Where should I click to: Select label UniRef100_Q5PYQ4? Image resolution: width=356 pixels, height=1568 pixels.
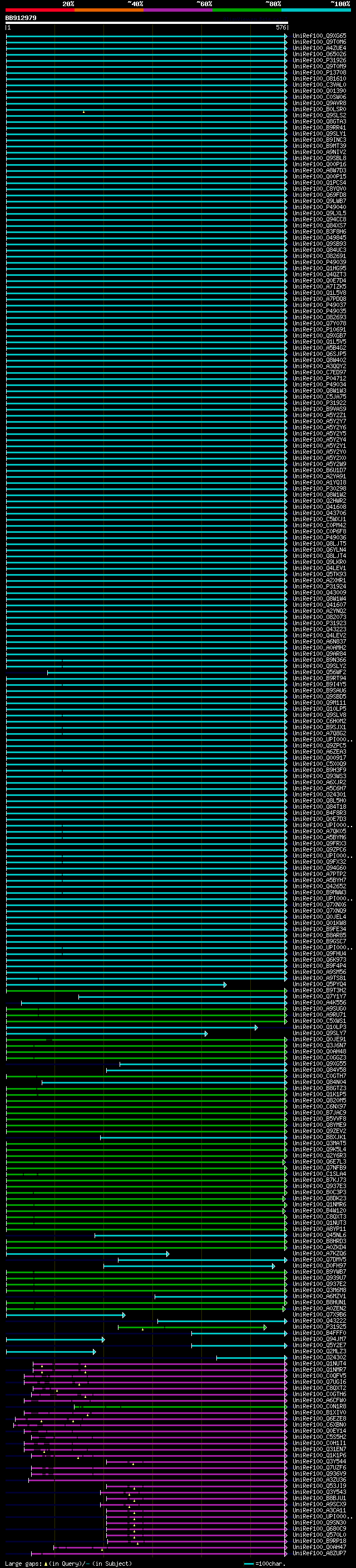click(x=319, y=985)
